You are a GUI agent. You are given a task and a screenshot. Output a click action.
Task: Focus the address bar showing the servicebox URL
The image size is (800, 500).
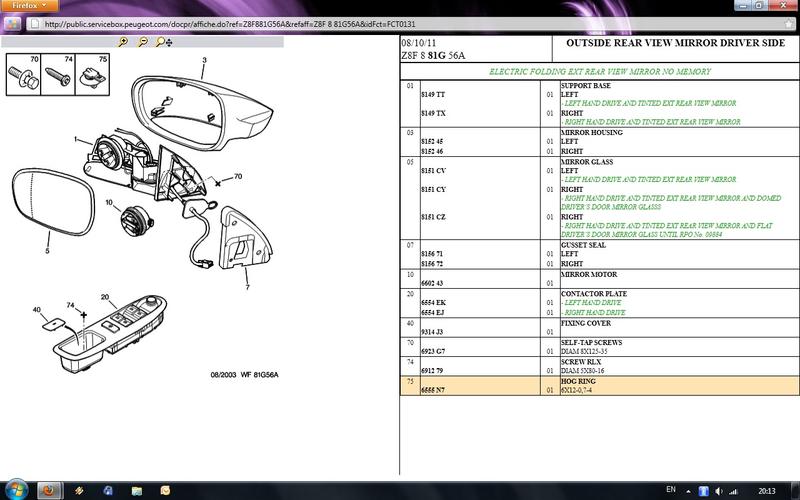coord(408,24)
